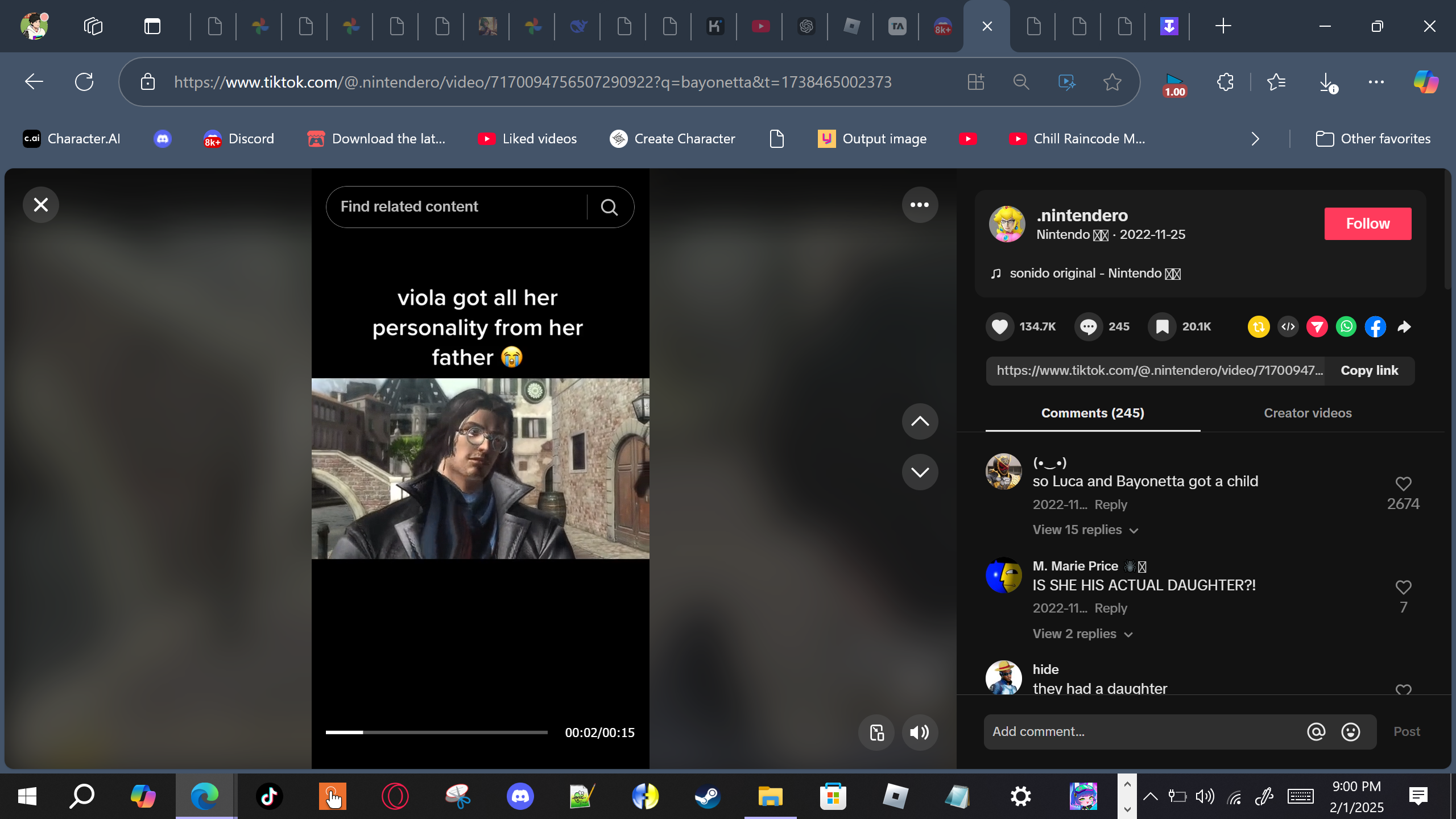Click the Copy link button
The height and width of the screenshot is (819, 1456).
coord(1369,371)
